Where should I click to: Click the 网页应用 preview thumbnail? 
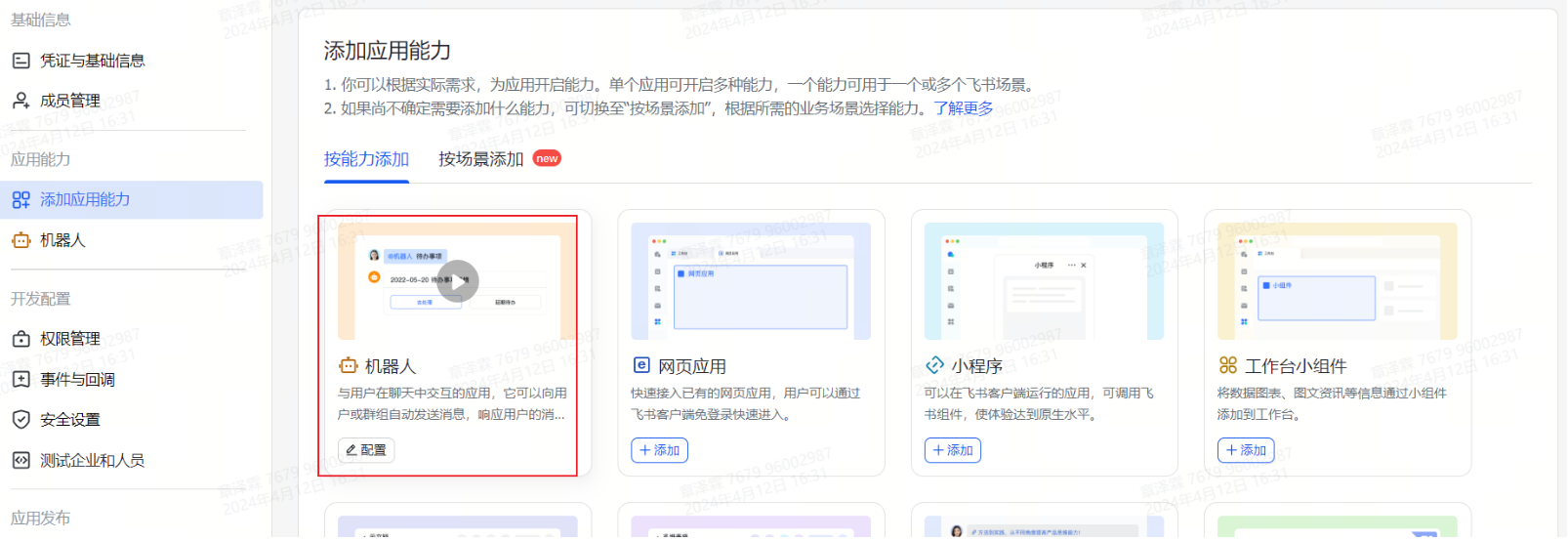click(x=751, y=281)
